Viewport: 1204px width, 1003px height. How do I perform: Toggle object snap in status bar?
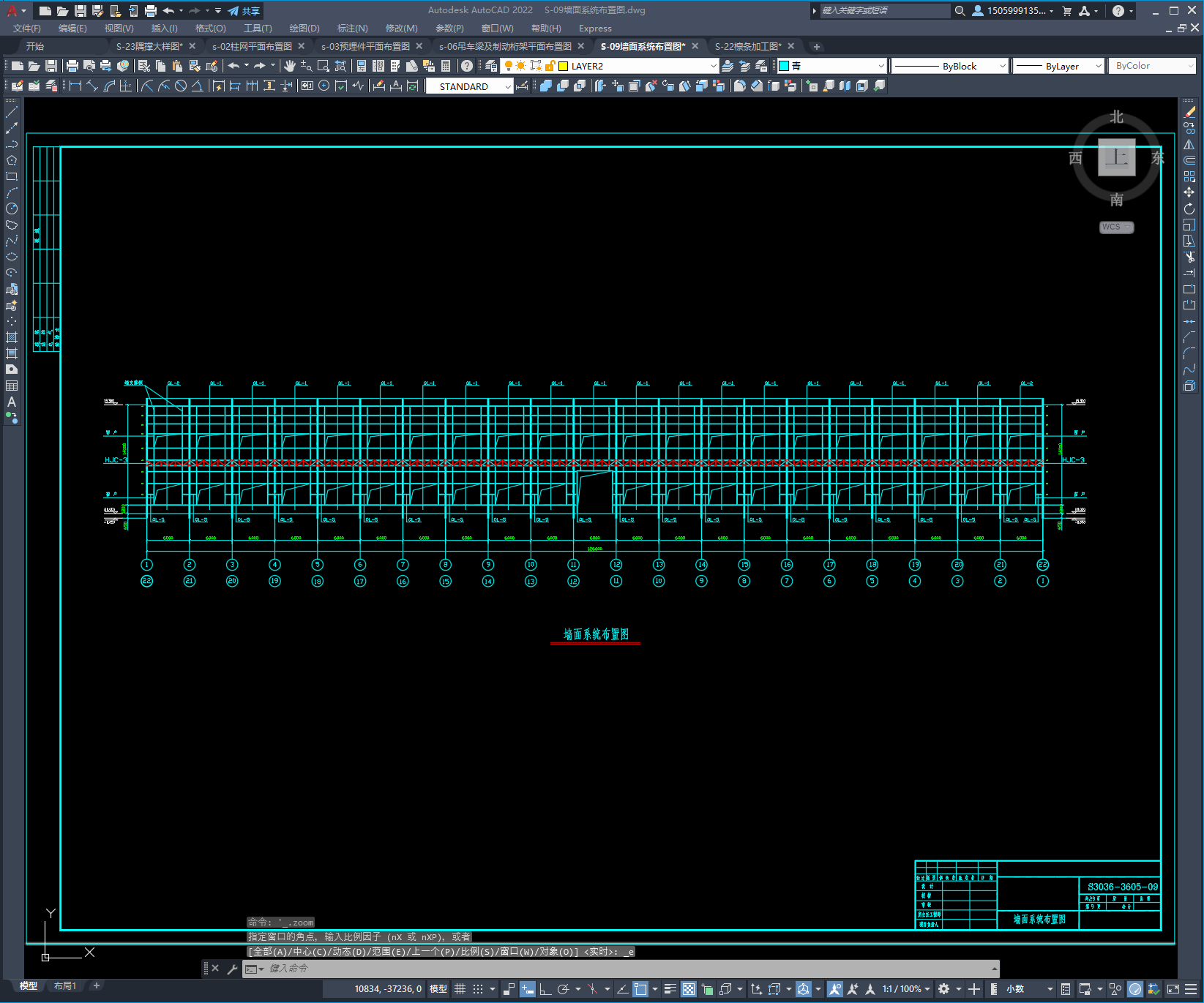tap(640, 989)
